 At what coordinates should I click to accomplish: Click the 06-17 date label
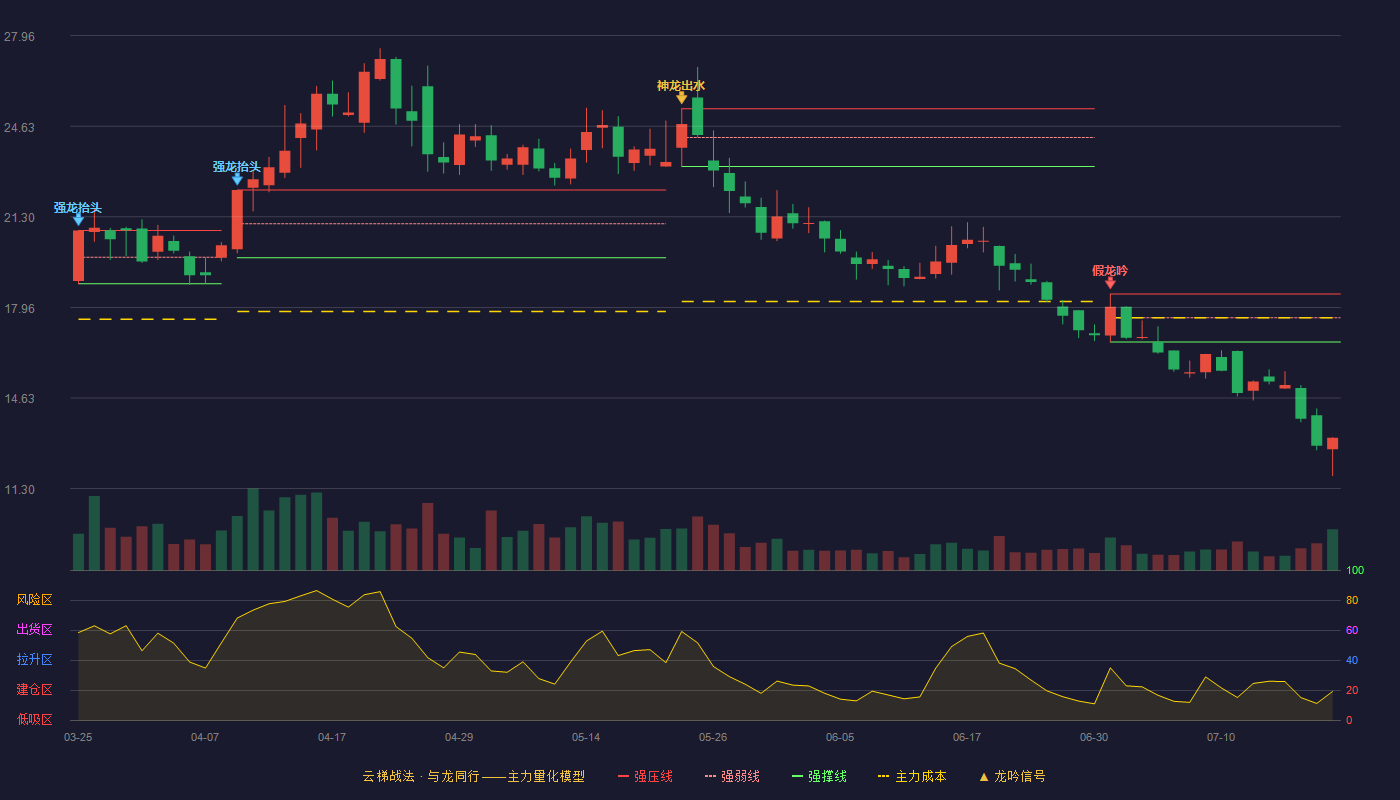click(x=967, y=737)
